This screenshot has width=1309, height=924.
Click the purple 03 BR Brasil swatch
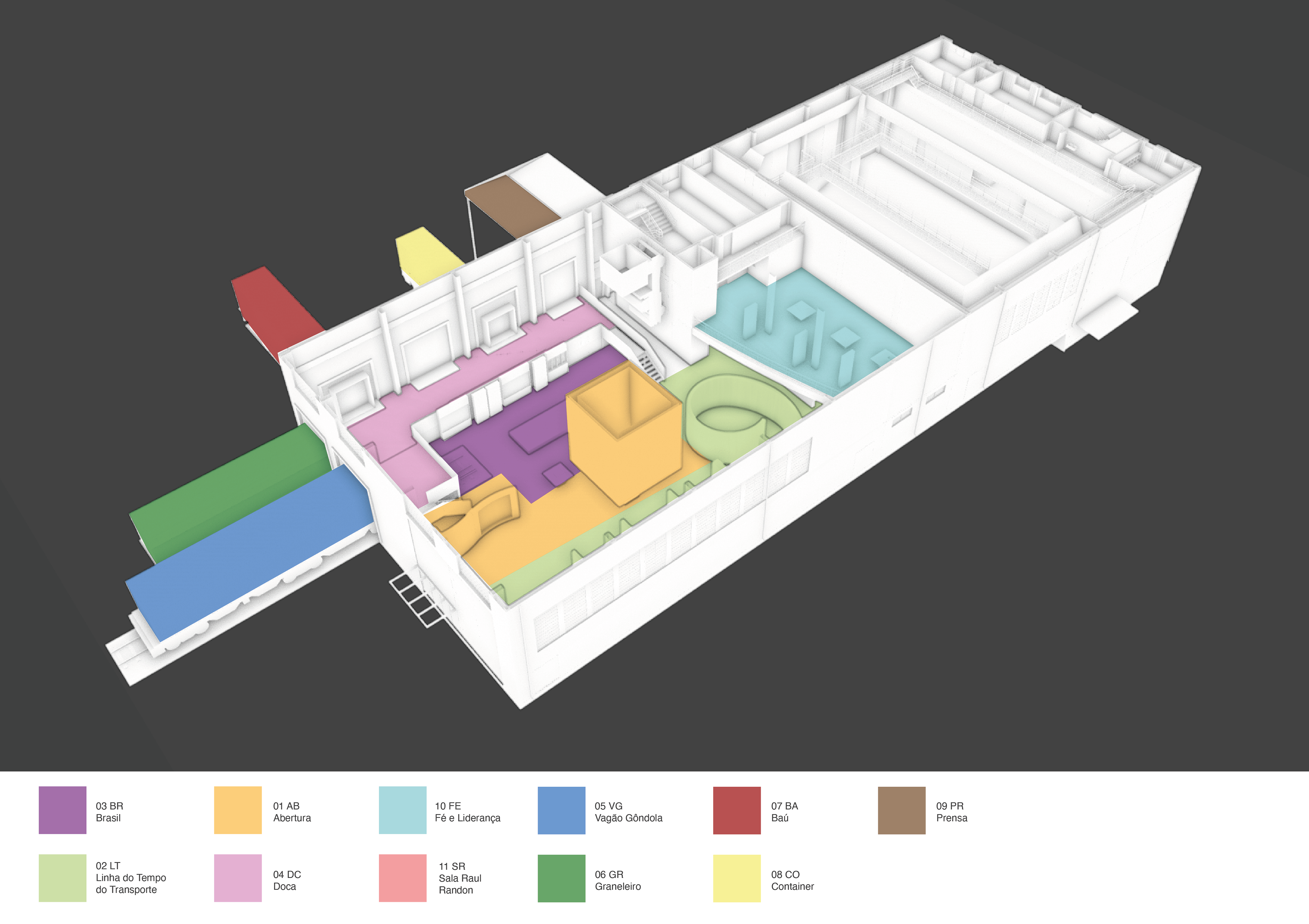tap(63, 810)
